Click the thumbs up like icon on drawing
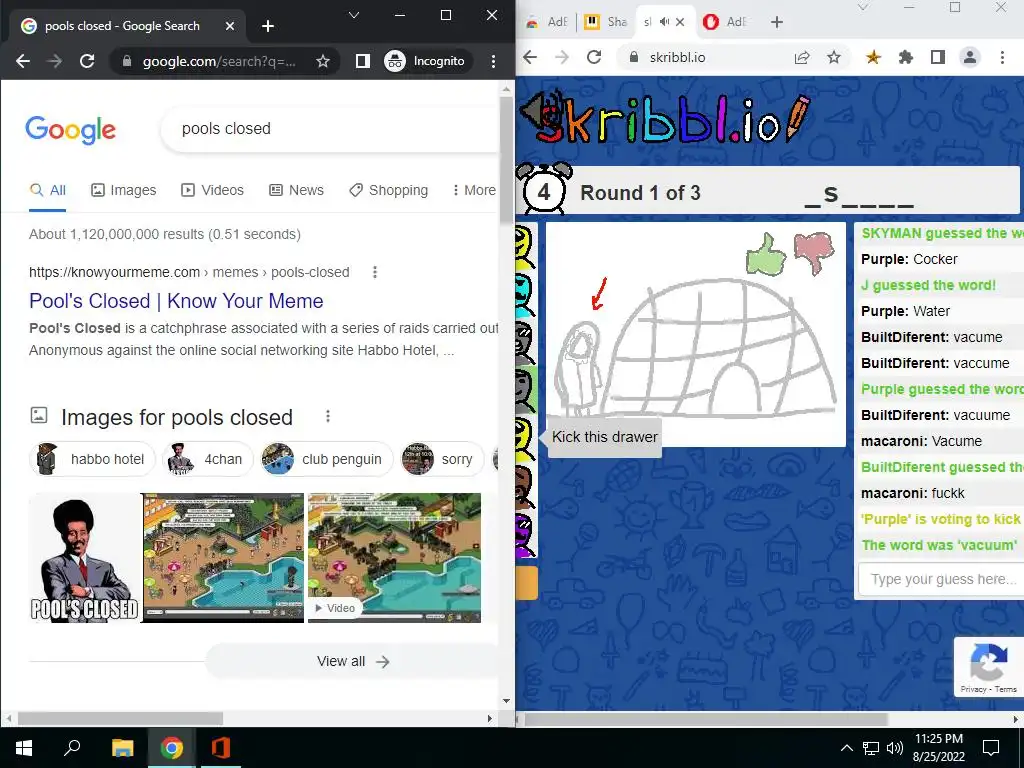Screen dimensions: 1024x768 tap(766, 254)
